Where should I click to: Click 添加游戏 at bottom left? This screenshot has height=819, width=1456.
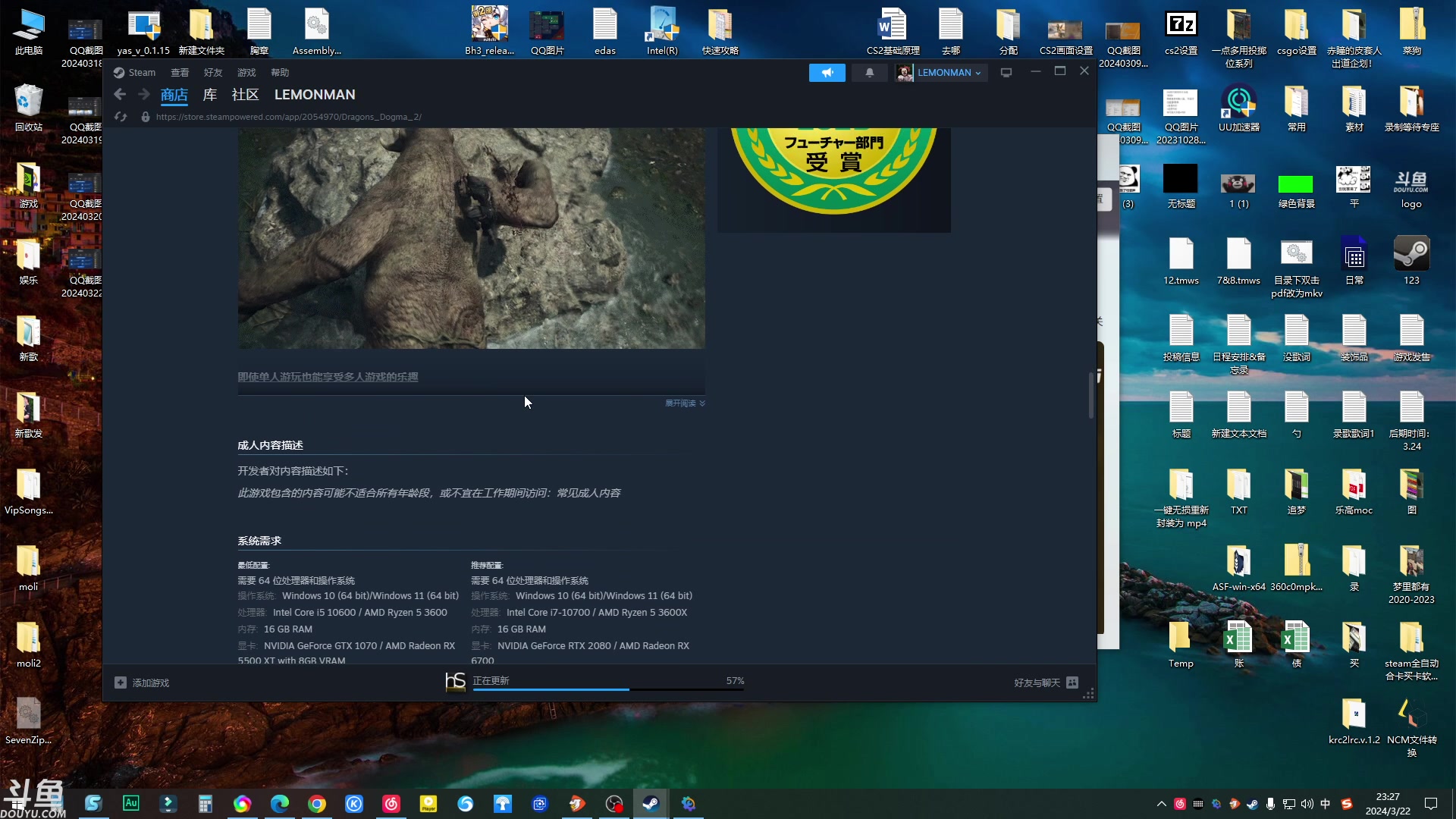[x=142, y=682]
